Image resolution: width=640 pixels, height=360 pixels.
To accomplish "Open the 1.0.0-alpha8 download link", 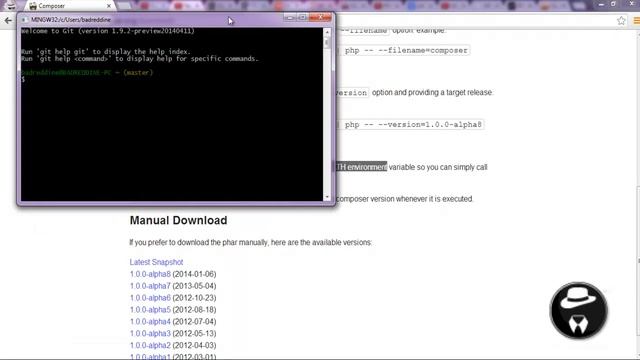I will click(x=150, y=274).
